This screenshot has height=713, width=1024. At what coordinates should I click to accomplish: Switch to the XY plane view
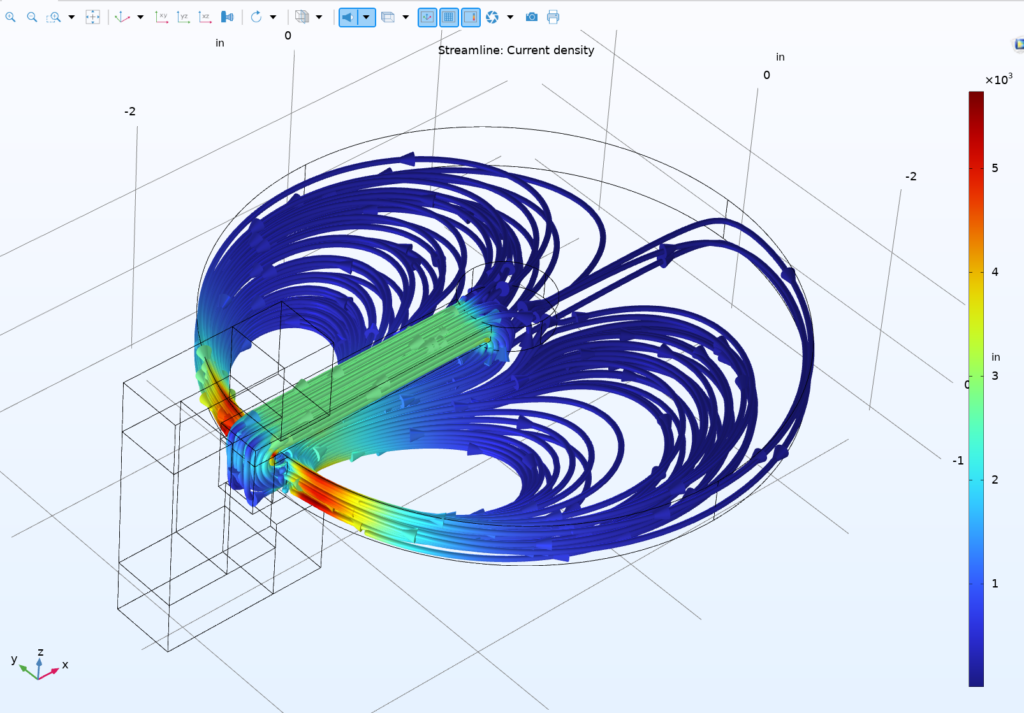(163, 17)
